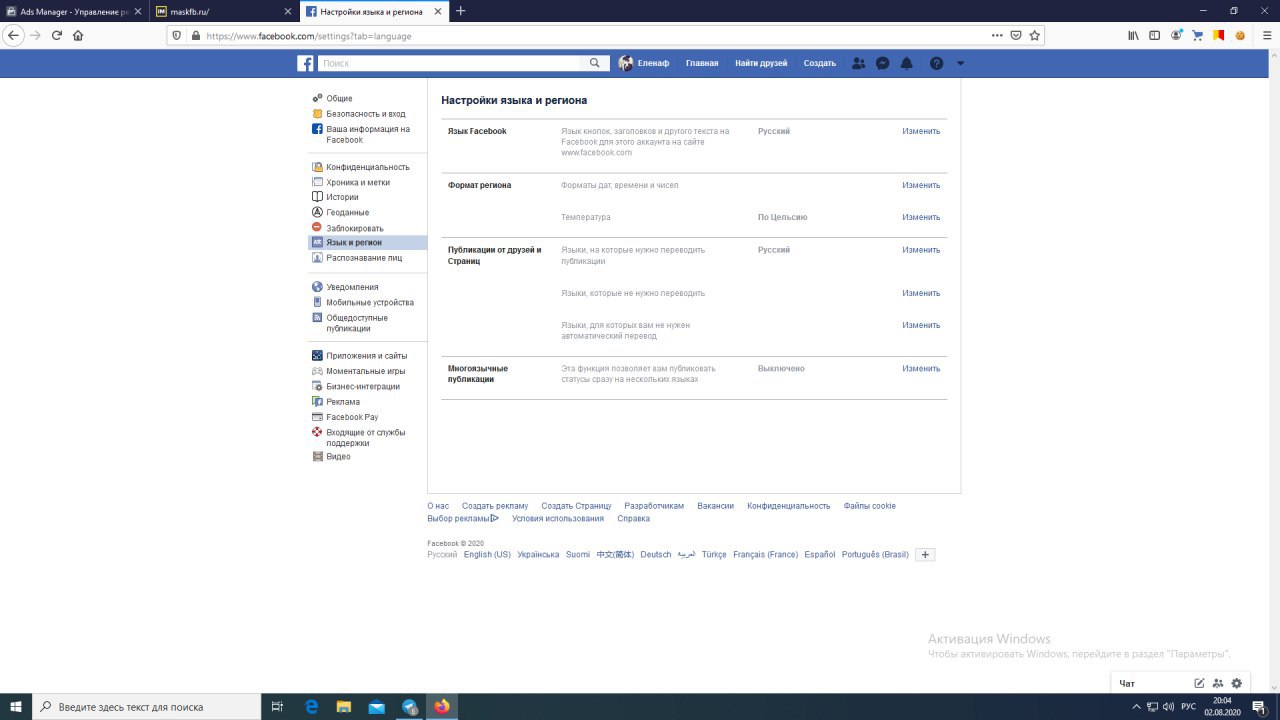1280x720 pixels.
Task: Click Главная link in Facebook header
Action: pyautogui.click(x=702, y=63)
